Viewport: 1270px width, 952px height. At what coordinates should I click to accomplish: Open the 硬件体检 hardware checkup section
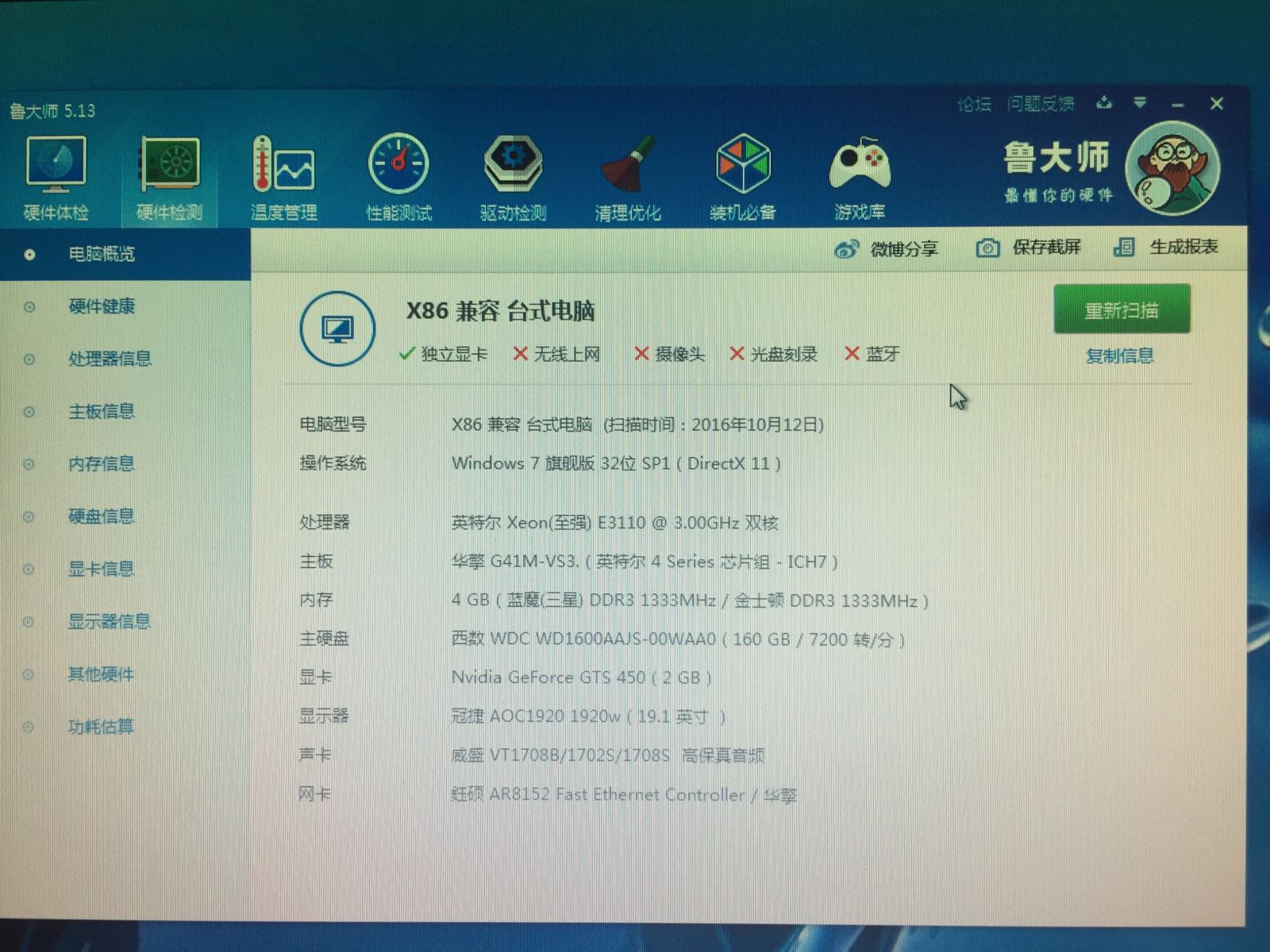point(56,178)
